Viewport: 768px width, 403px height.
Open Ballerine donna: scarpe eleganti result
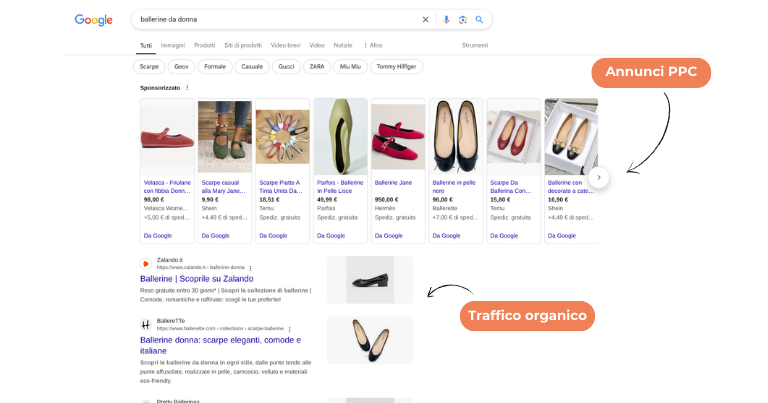click(x=220, y=345)
